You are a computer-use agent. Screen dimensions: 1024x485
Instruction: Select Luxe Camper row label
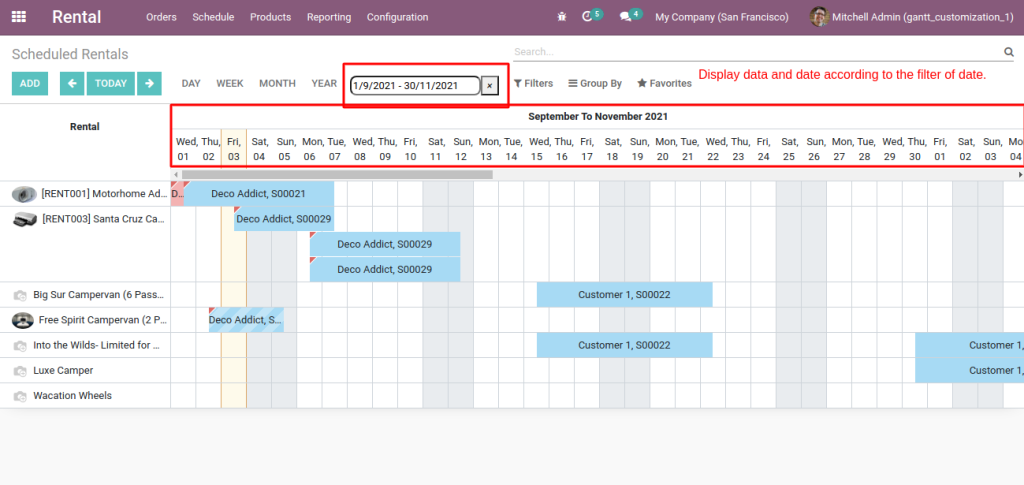(x=63, y=371)
